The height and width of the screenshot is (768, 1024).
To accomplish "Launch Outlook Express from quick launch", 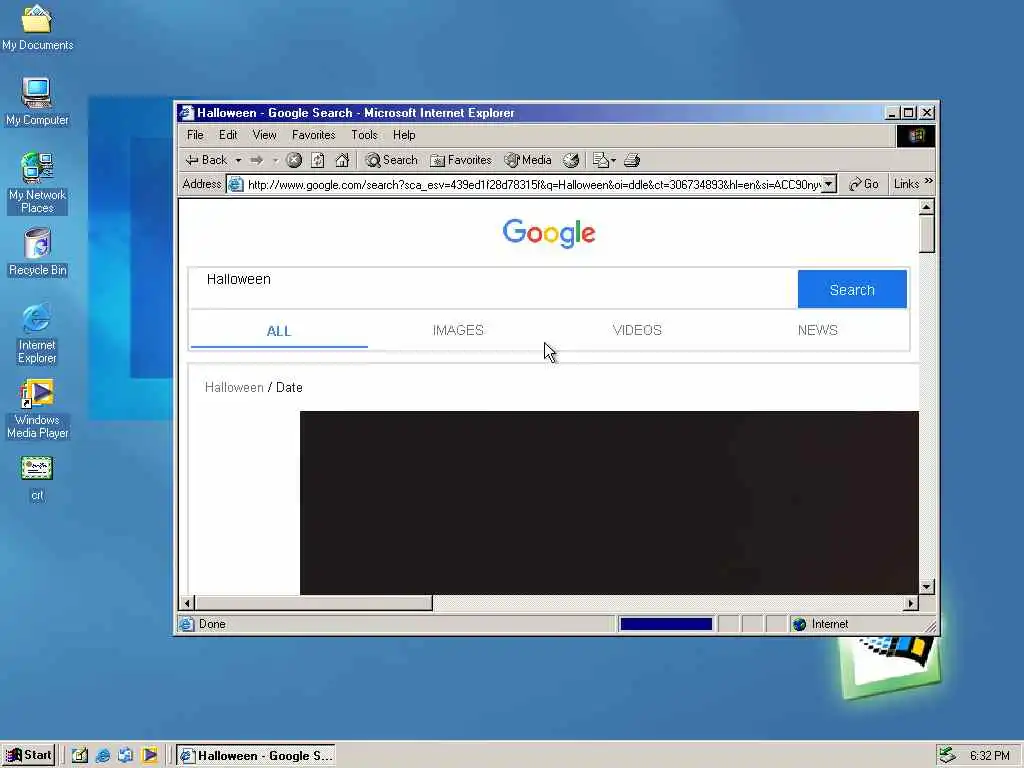I will click(125, 756).
